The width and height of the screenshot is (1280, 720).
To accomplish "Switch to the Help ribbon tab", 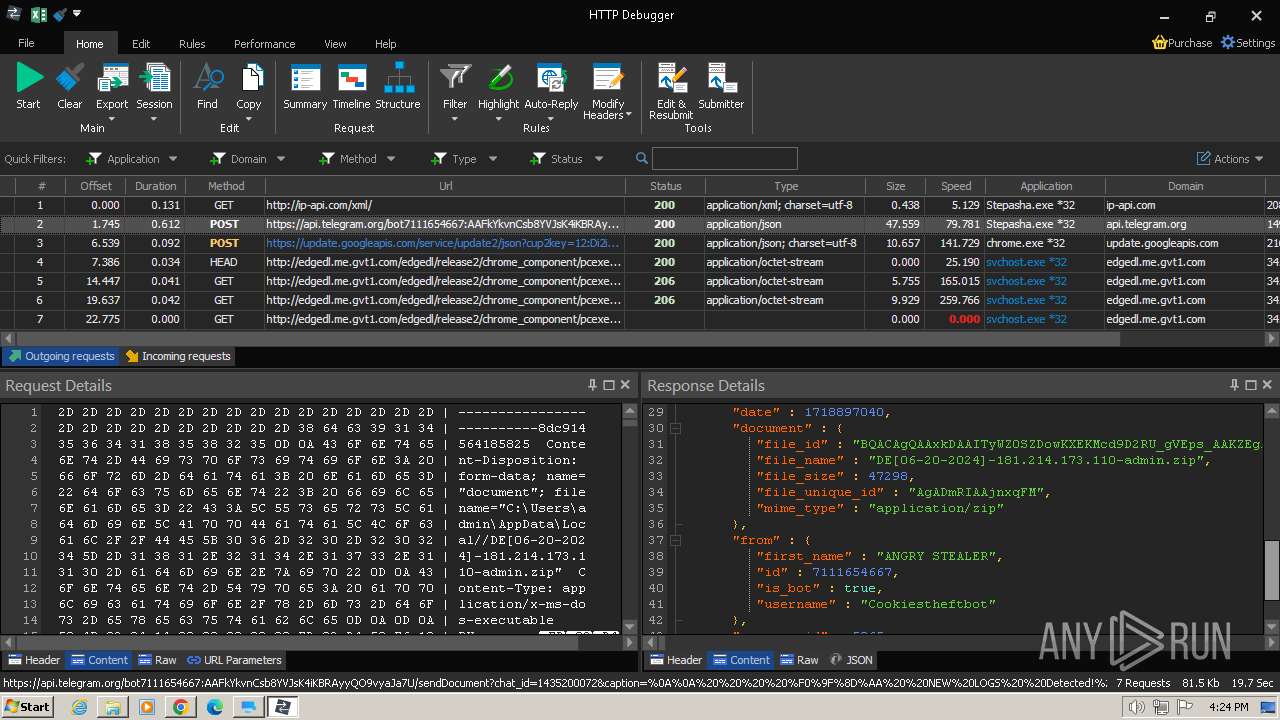I will 386,44.
